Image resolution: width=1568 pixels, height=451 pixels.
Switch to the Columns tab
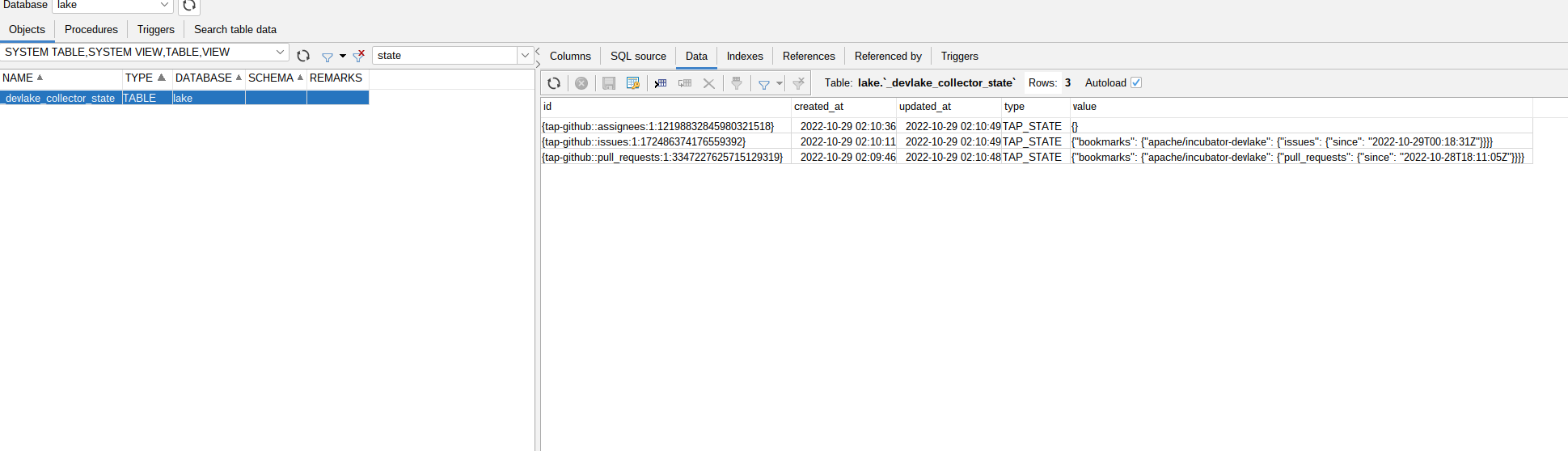pyautogui.click(x=570, y=57)
